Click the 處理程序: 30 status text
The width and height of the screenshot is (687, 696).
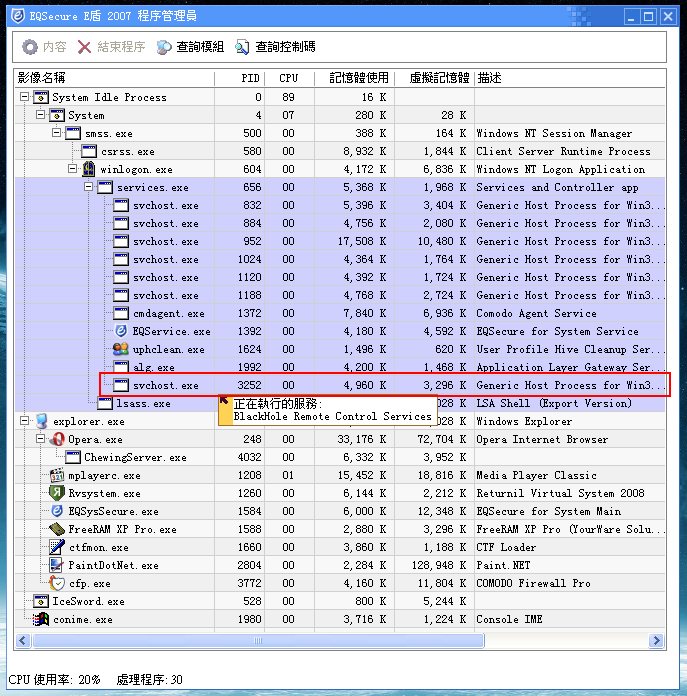tap(150, 679)
